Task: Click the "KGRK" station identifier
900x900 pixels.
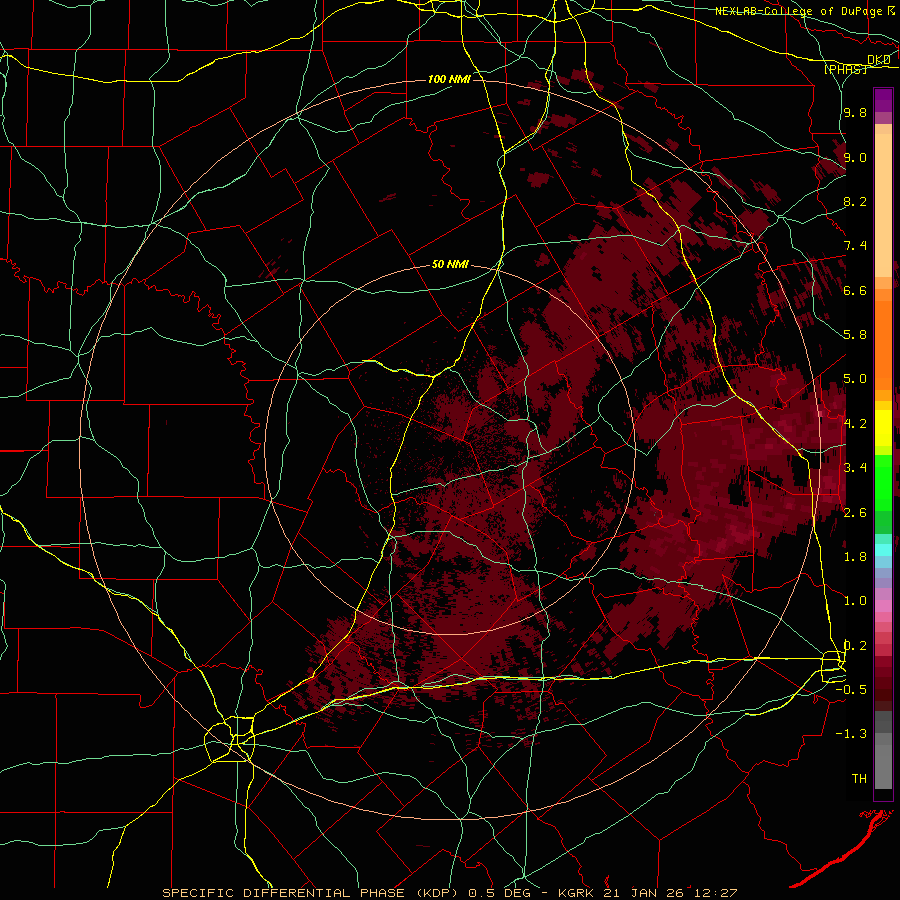Action: [577, 893]
